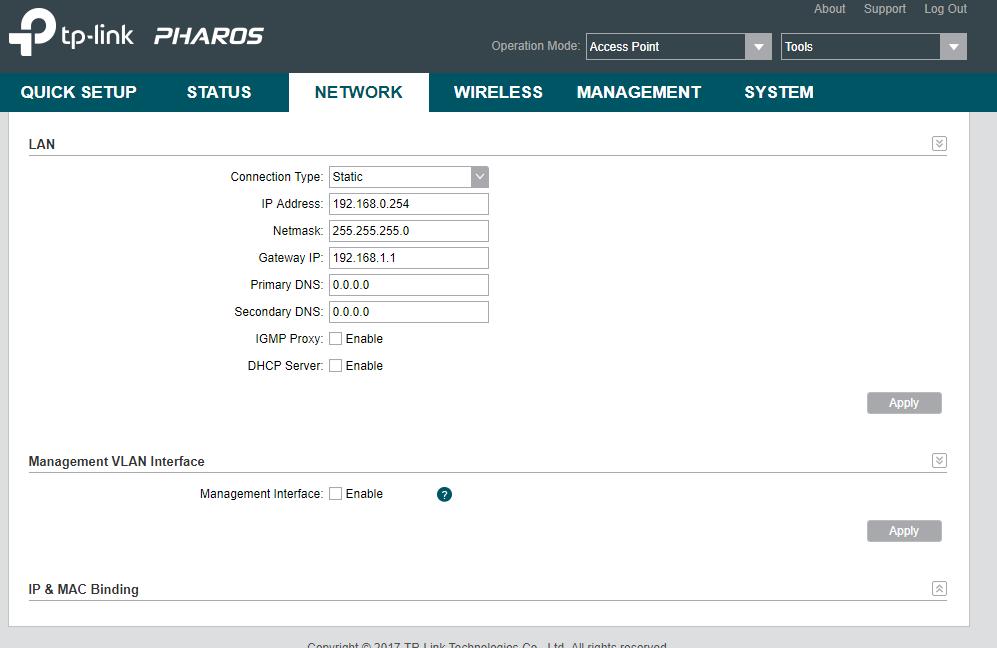Click the Gateway IP input field
Screen dimensions: 997x648
(408, 258)
